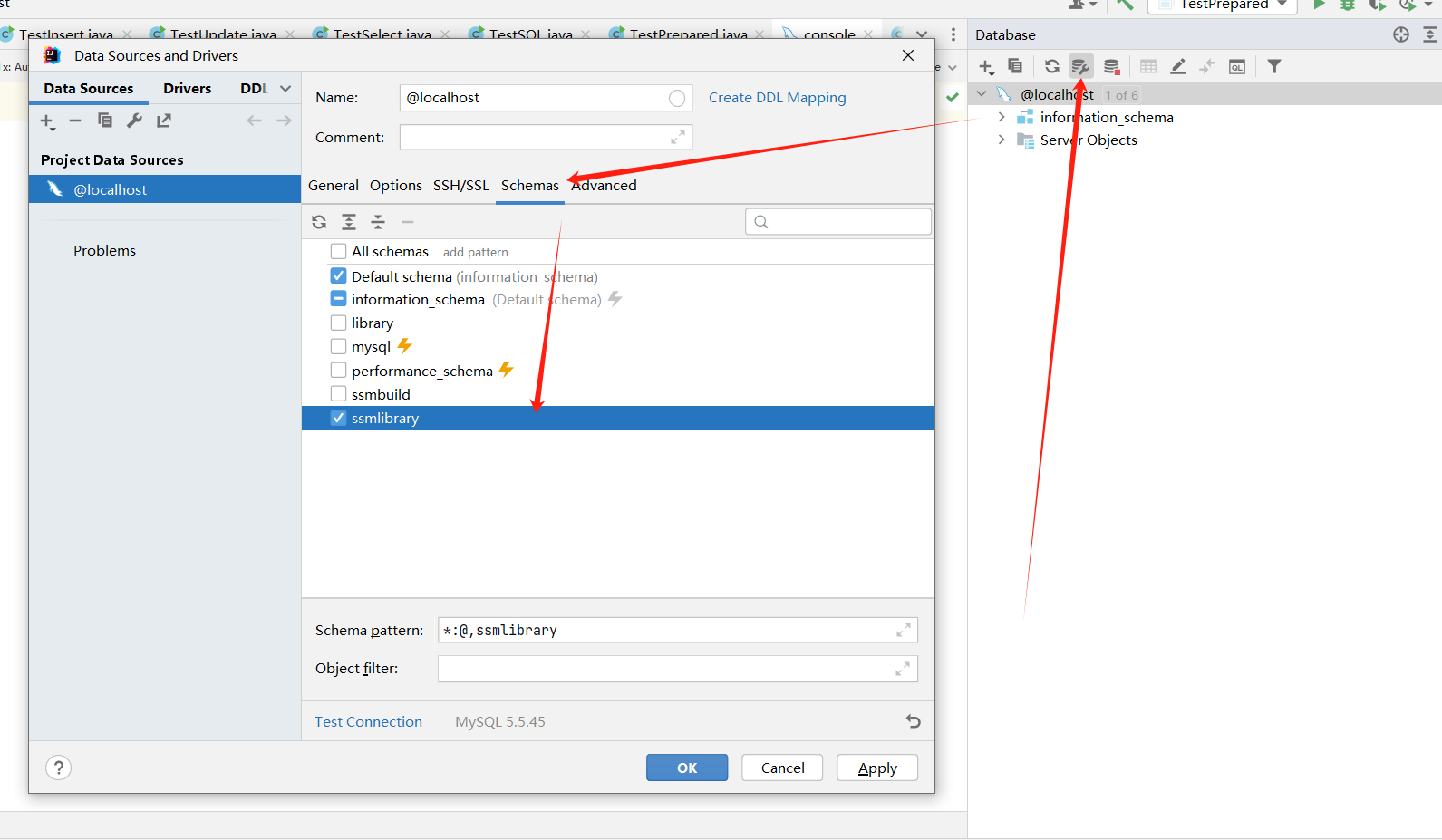Go back with left arrow in dialog
The height and width of the screenshot is (840, 1442).
[254, 121]
